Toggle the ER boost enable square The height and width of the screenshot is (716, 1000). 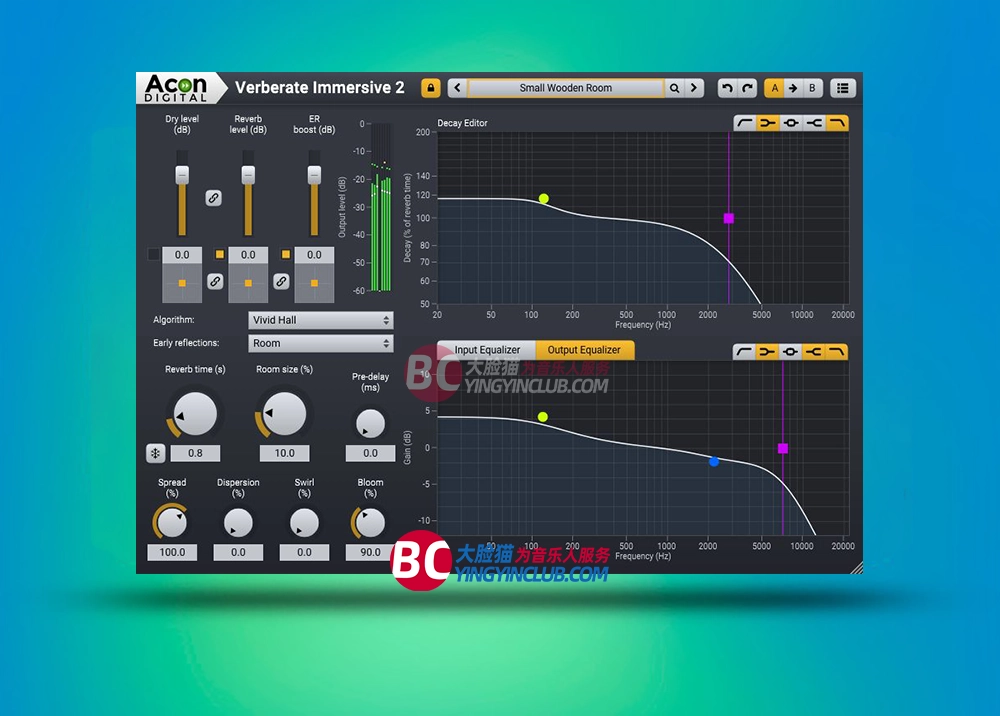(286, 254)
